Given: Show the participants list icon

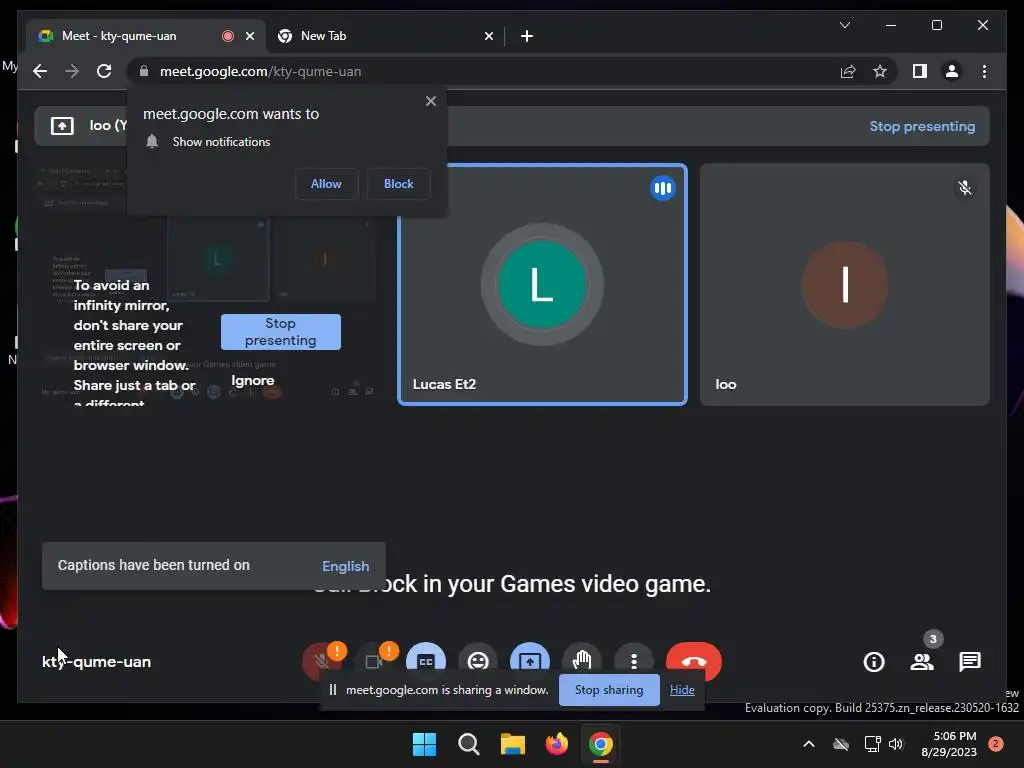Looking at the screenshot, I should (x=922, y=662).
